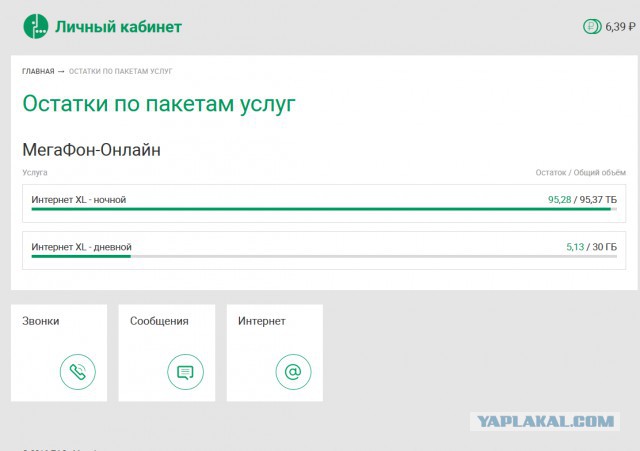Viewport: 640px width, 451px height.
Task: Click the 95,28 / 95,37 ТБ value
Action: pyautogui.click(x=582, y=200)
